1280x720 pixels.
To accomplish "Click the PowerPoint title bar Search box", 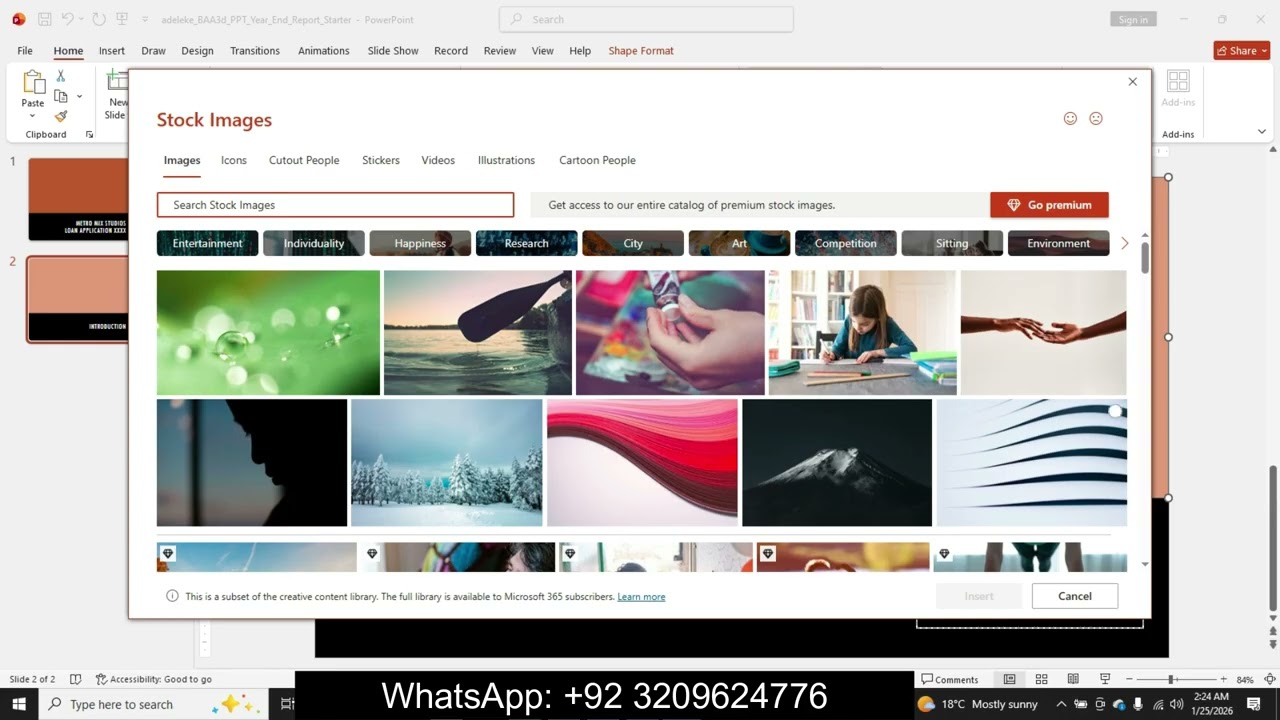I will coord(646,19).
